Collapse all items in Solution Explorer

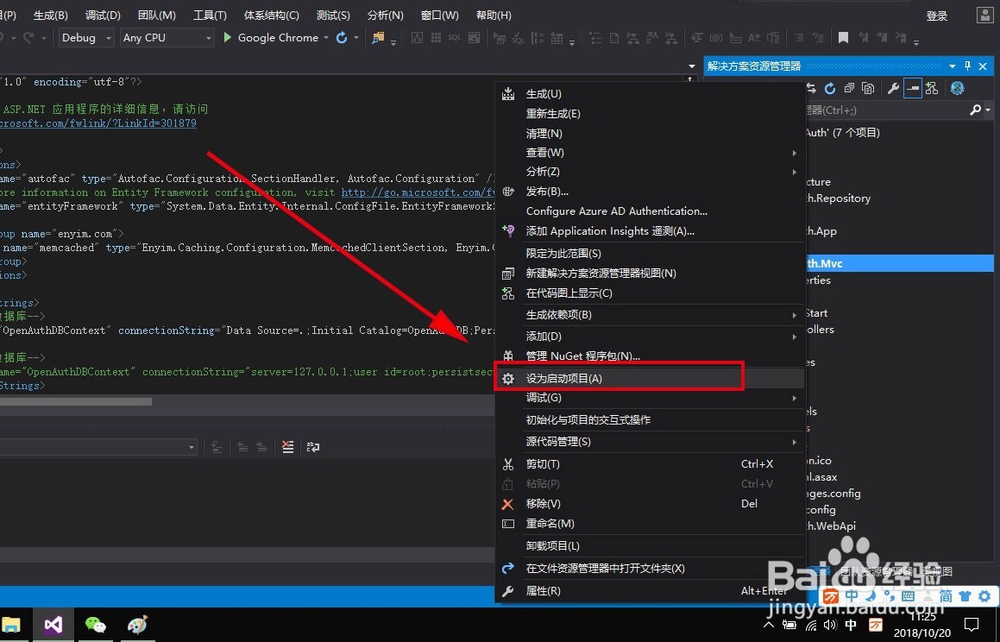(849, 89)
